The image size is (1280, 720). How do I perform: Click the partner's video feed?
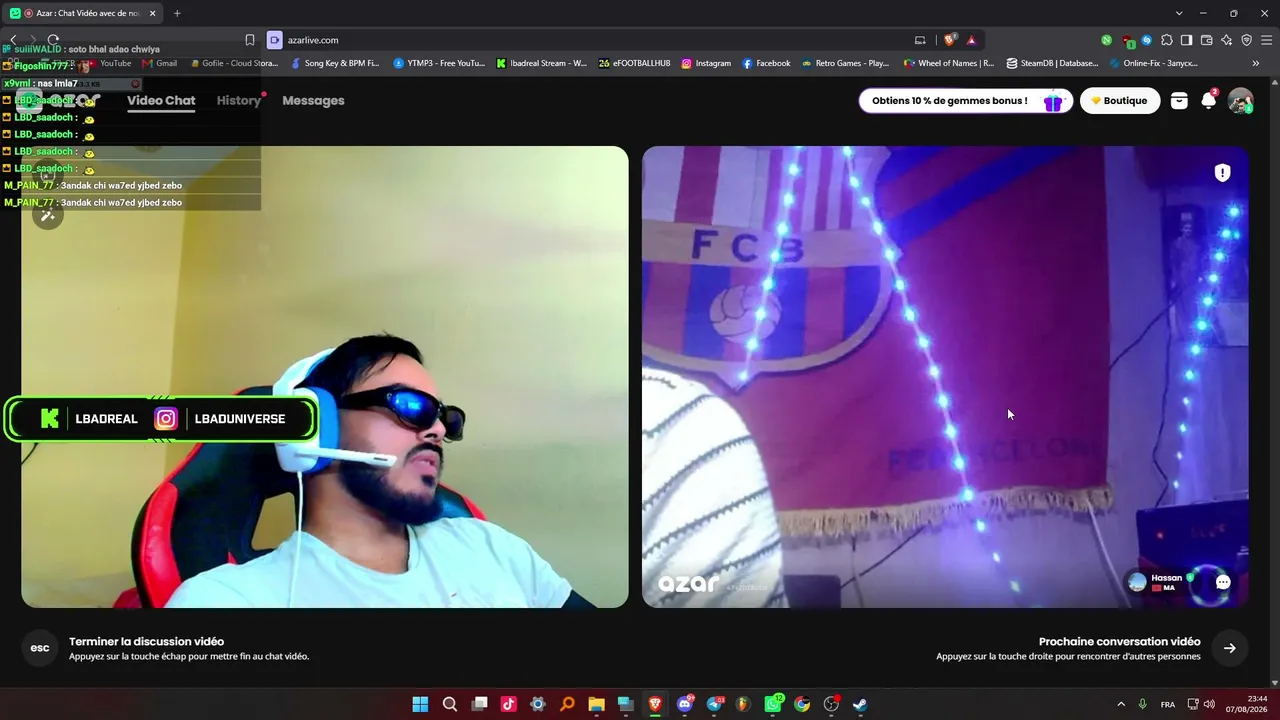pos(945,377)
